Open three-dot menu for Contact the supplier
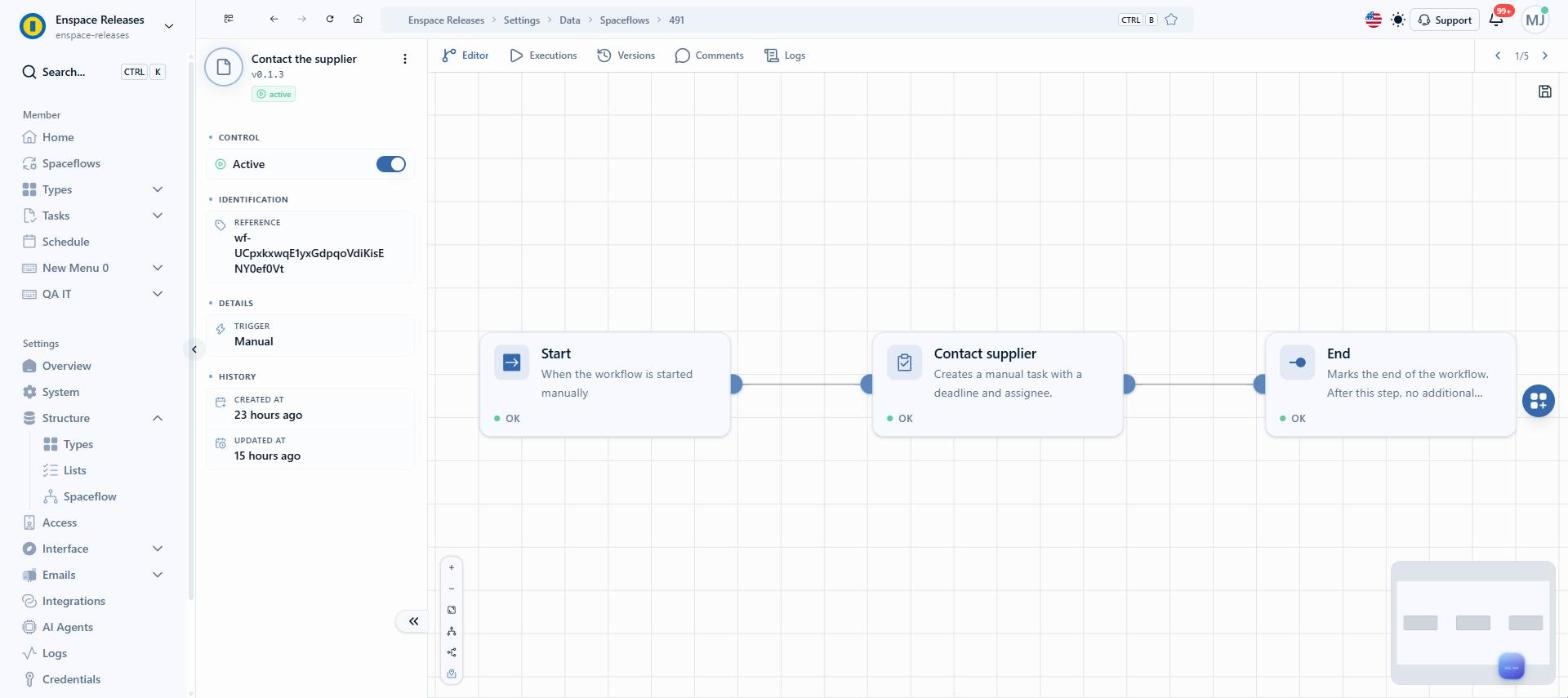The image size is (1568, 698). pos(405,59)
